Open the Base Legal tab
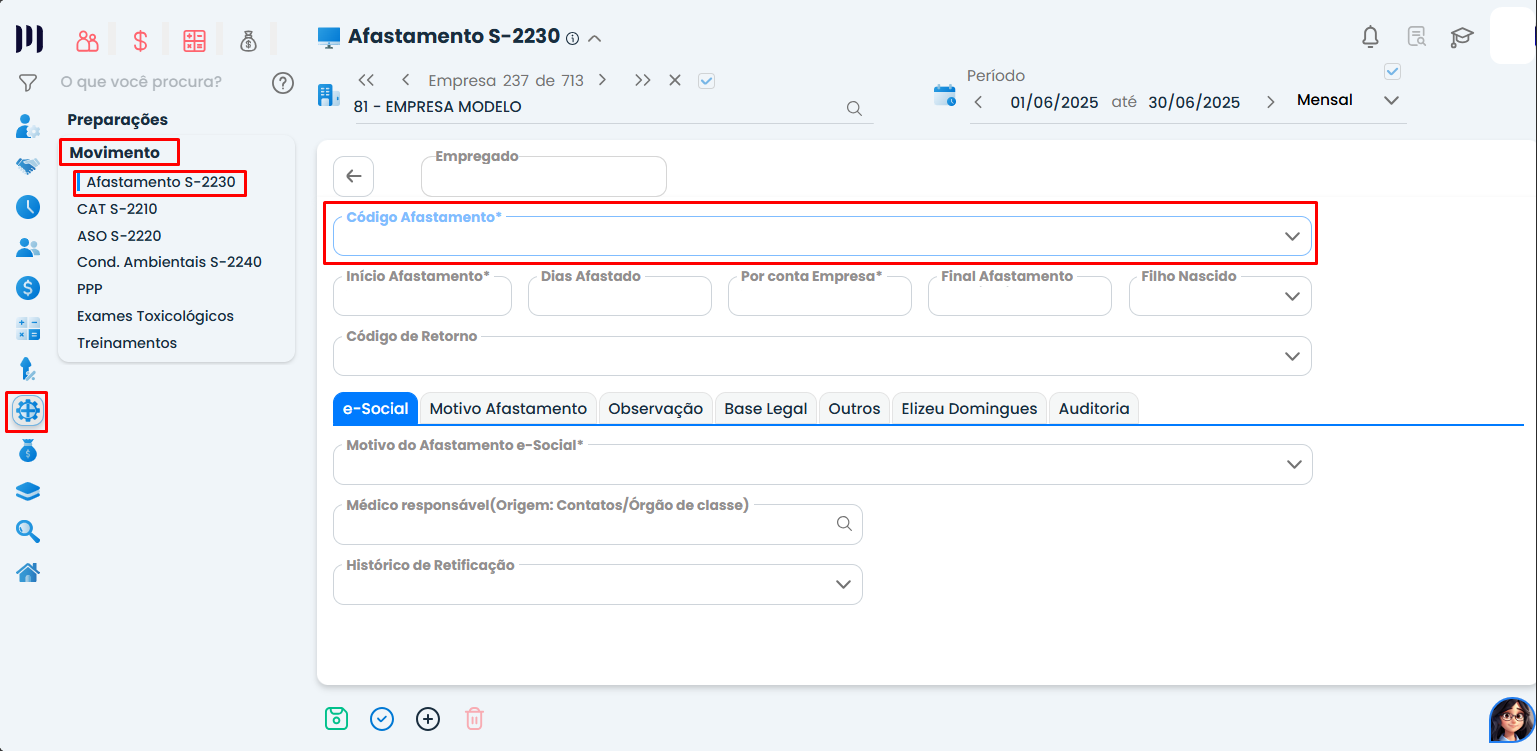 766,408
